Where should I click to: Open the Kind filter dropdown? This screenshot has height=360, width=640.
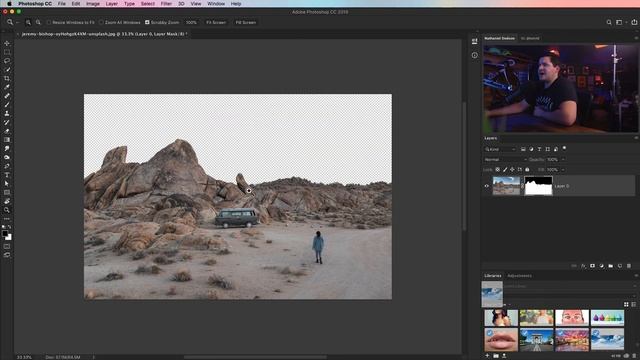(x=500, y=149)
